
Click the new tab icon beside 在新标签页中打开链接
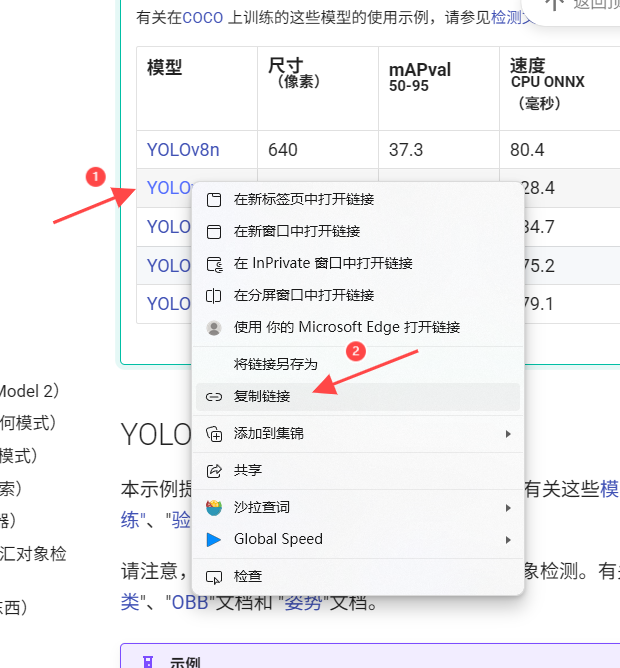coord(214,199)
